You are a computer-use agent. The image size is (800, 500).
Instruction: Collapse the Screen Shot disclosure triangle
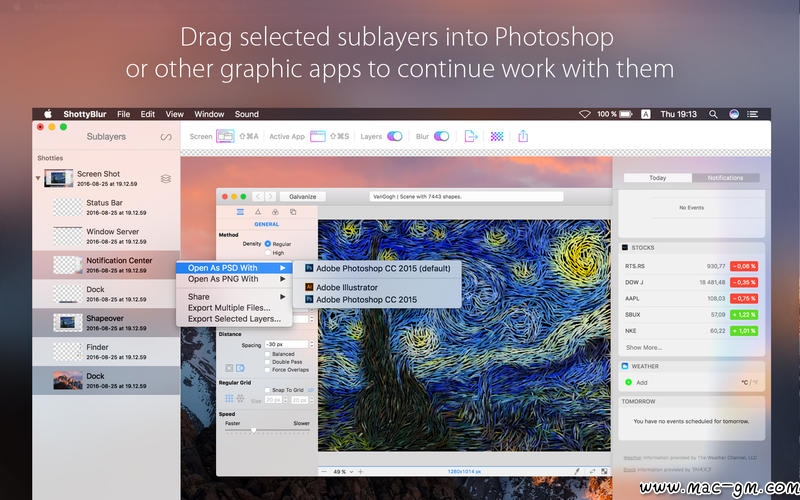click(38, 178)
